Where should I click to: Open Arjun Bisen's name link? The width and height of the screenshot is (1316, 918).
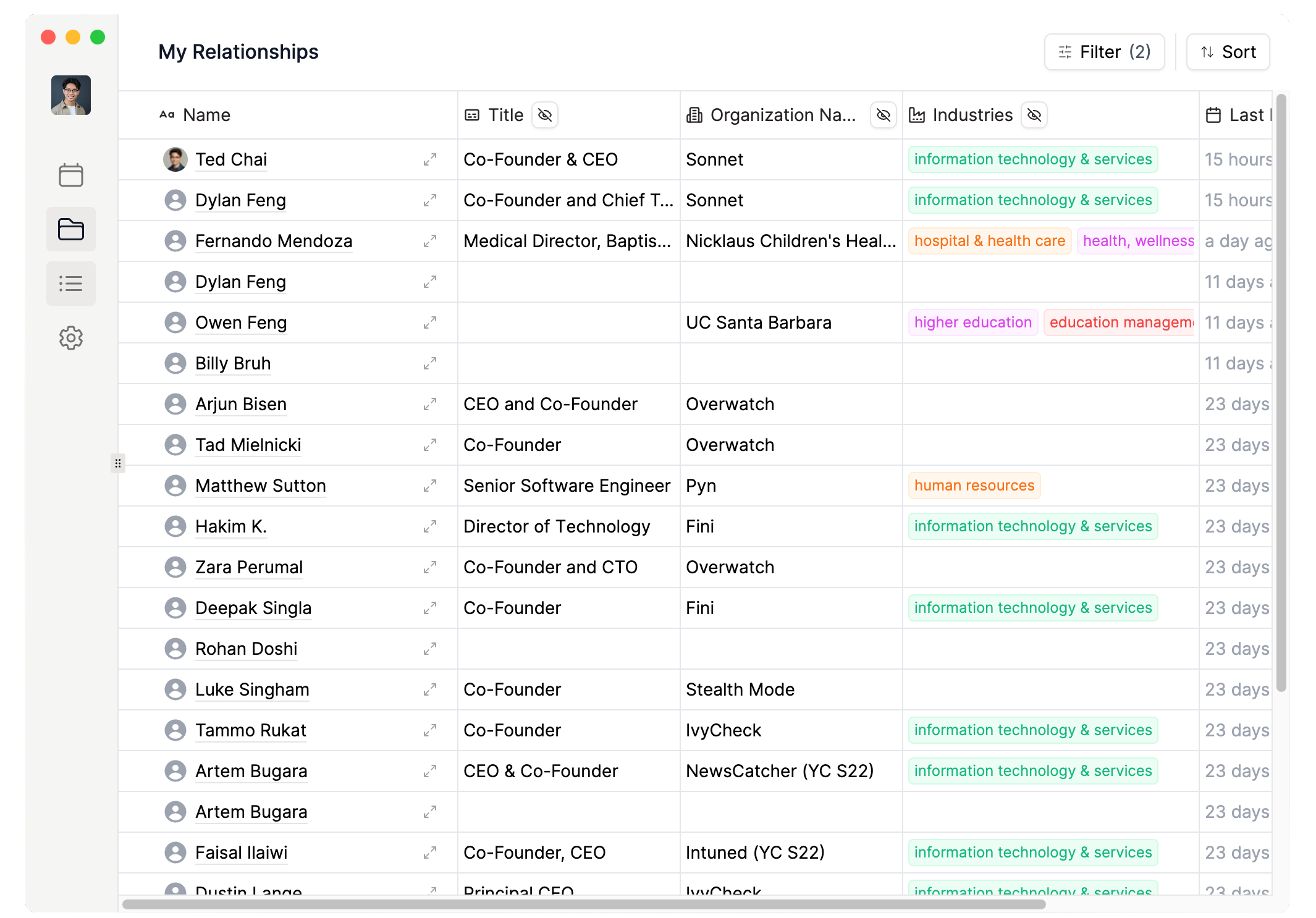[x=241, y=404]
